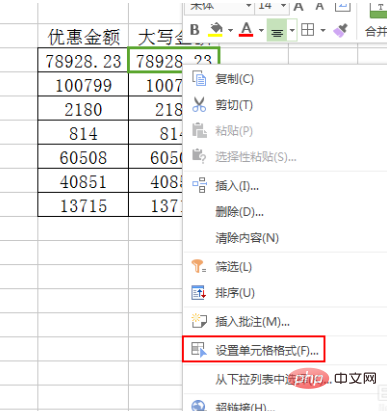Open the font size 14 dropdown
Screen dimensions: 387x411
point(283,6)
